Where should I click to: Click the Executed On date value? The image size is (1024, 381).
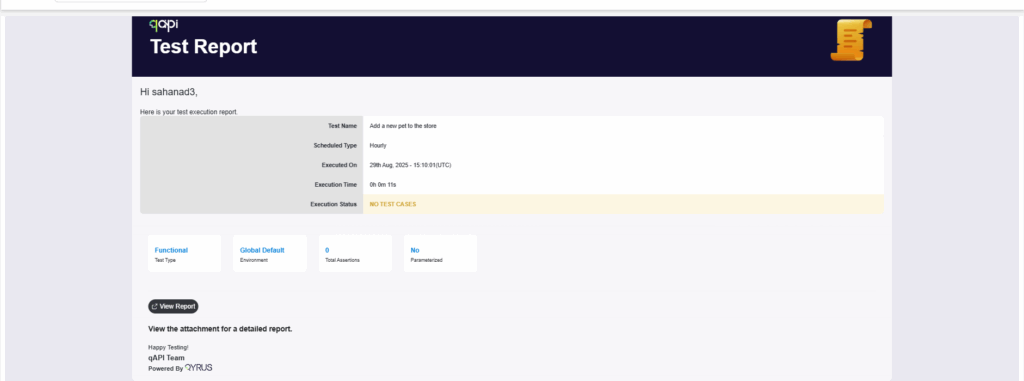[410, 165]
